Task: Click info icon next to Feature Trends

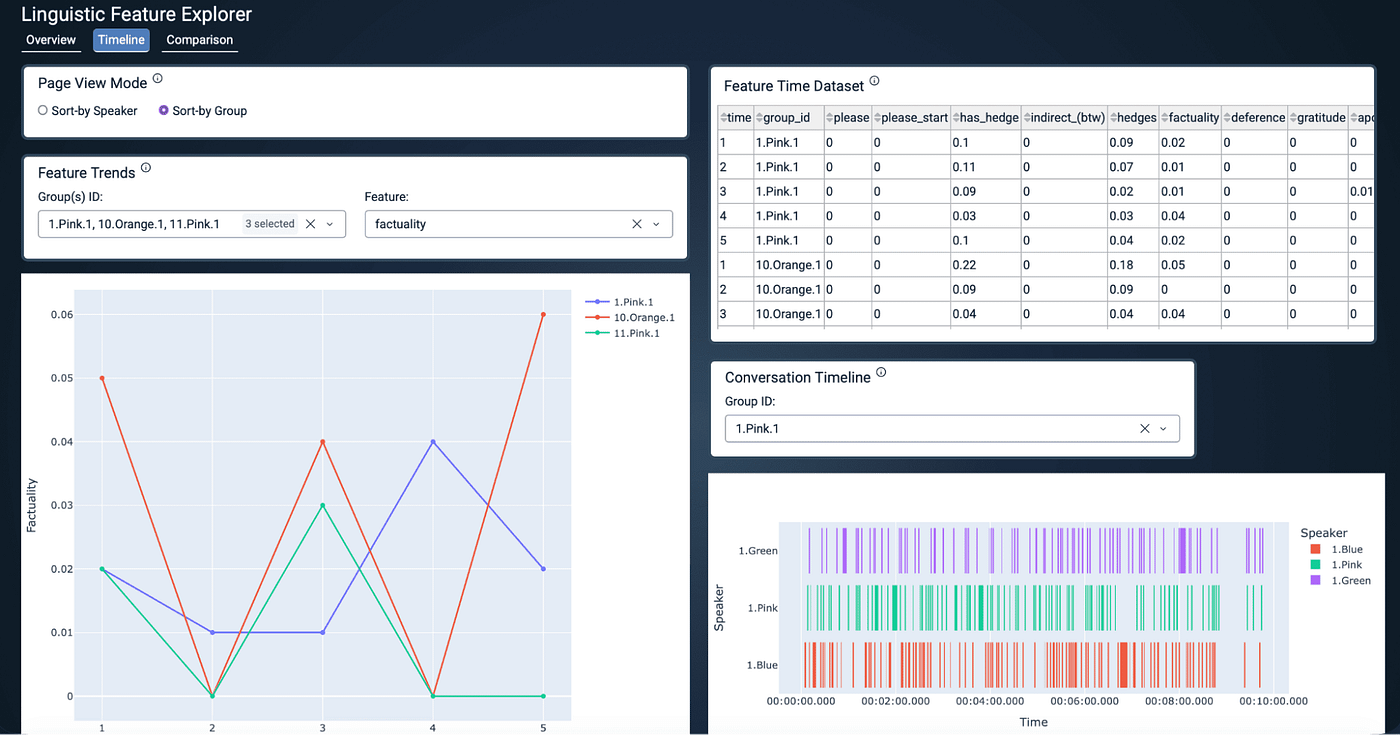Action: pos(146,168)
